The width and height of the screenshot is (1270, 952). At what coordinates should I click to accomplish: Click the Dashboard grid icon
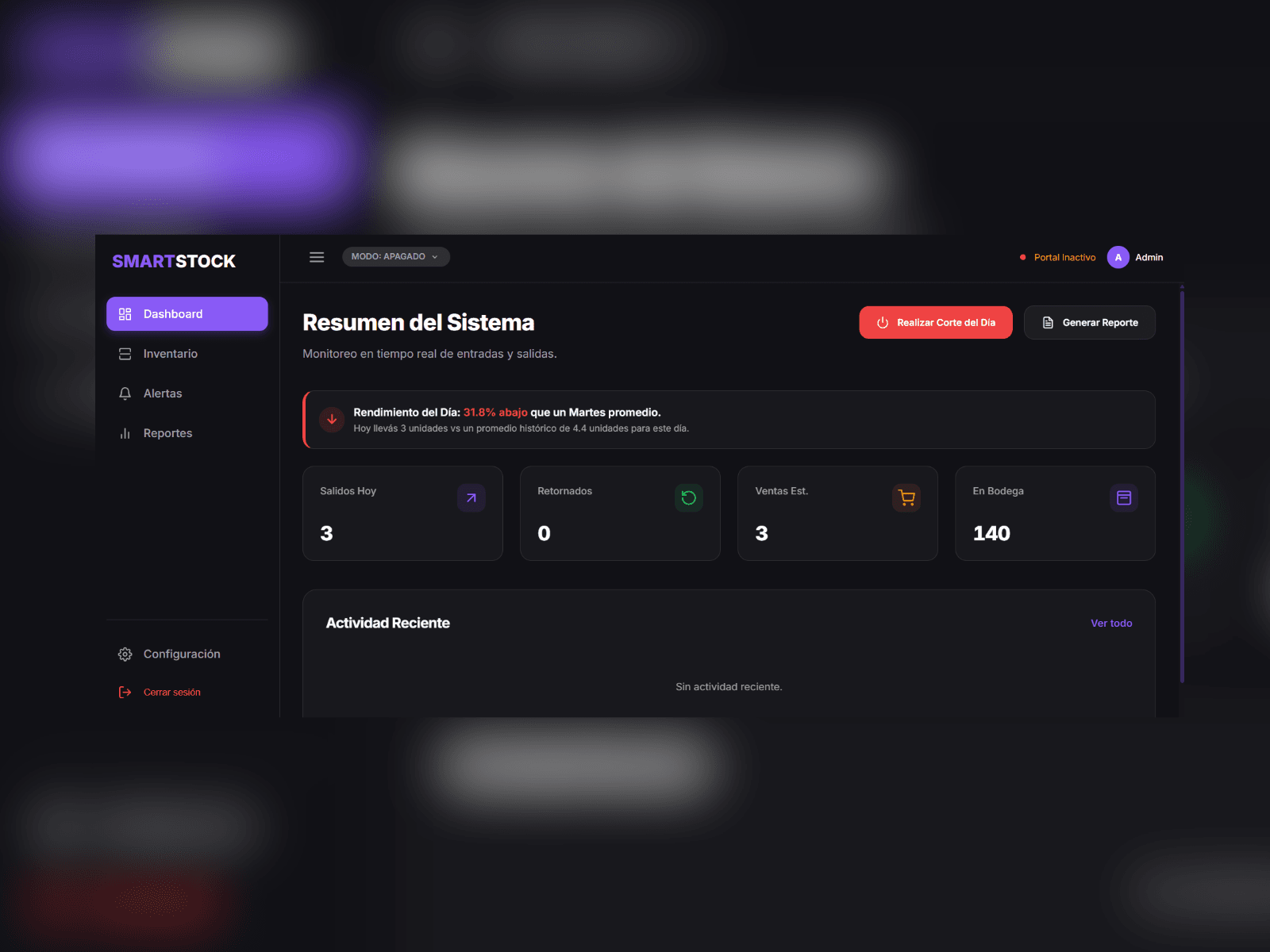click(x=125, y=314)
